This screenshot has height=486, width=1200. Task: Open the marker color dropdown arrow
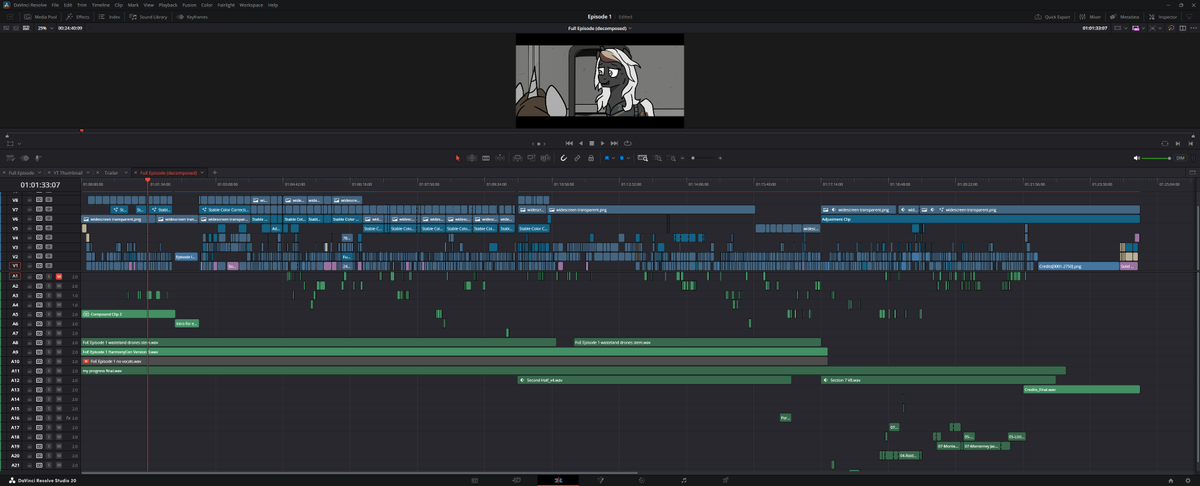[x=628, y=158]
